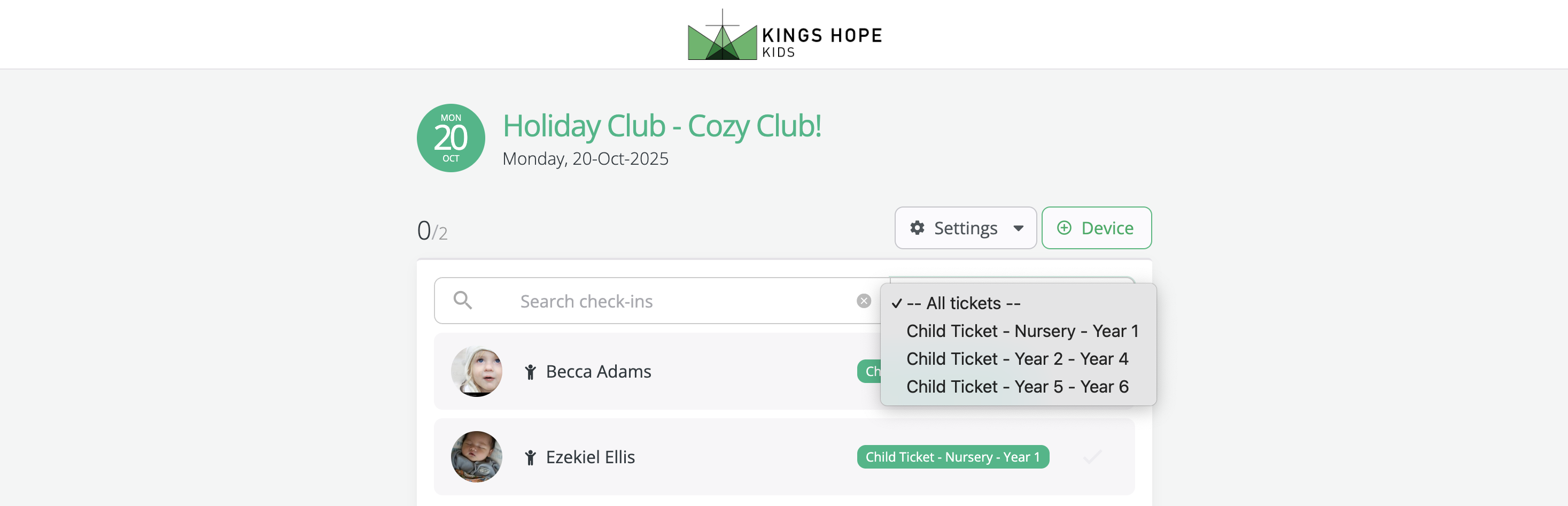
Task: Open Holiday Club - Cozy Club! title link
Action: point(662,126)
